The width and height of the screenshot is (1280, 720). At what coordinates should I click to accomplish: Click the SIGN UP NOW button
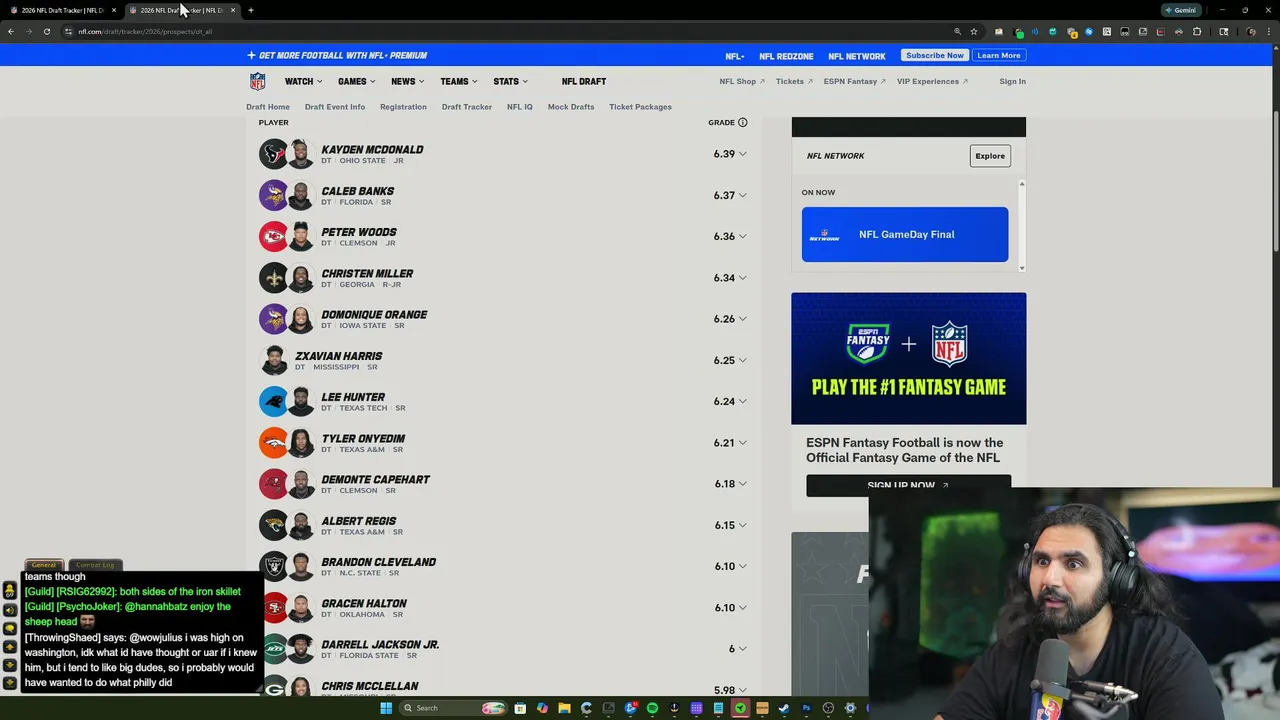click(908, 485)
